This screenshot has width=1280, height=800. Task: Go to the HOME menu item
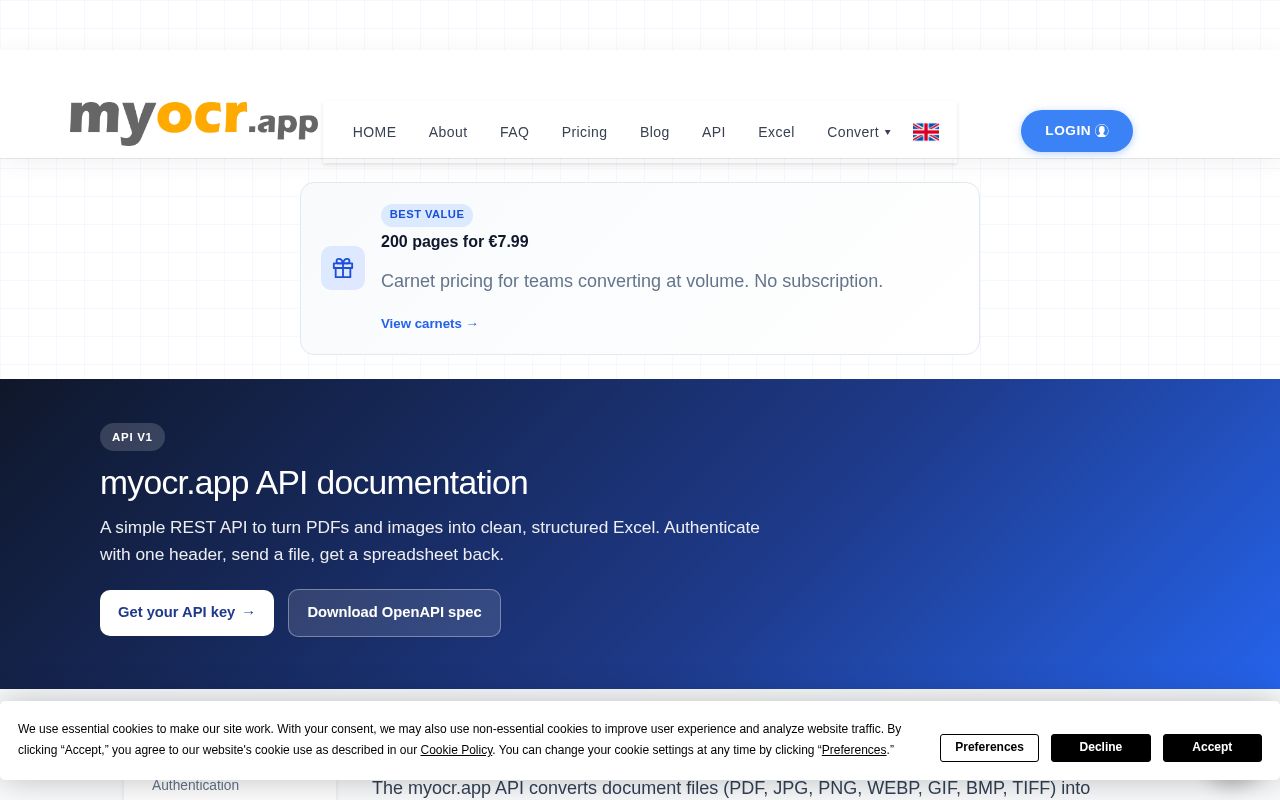tap(374, 132)
